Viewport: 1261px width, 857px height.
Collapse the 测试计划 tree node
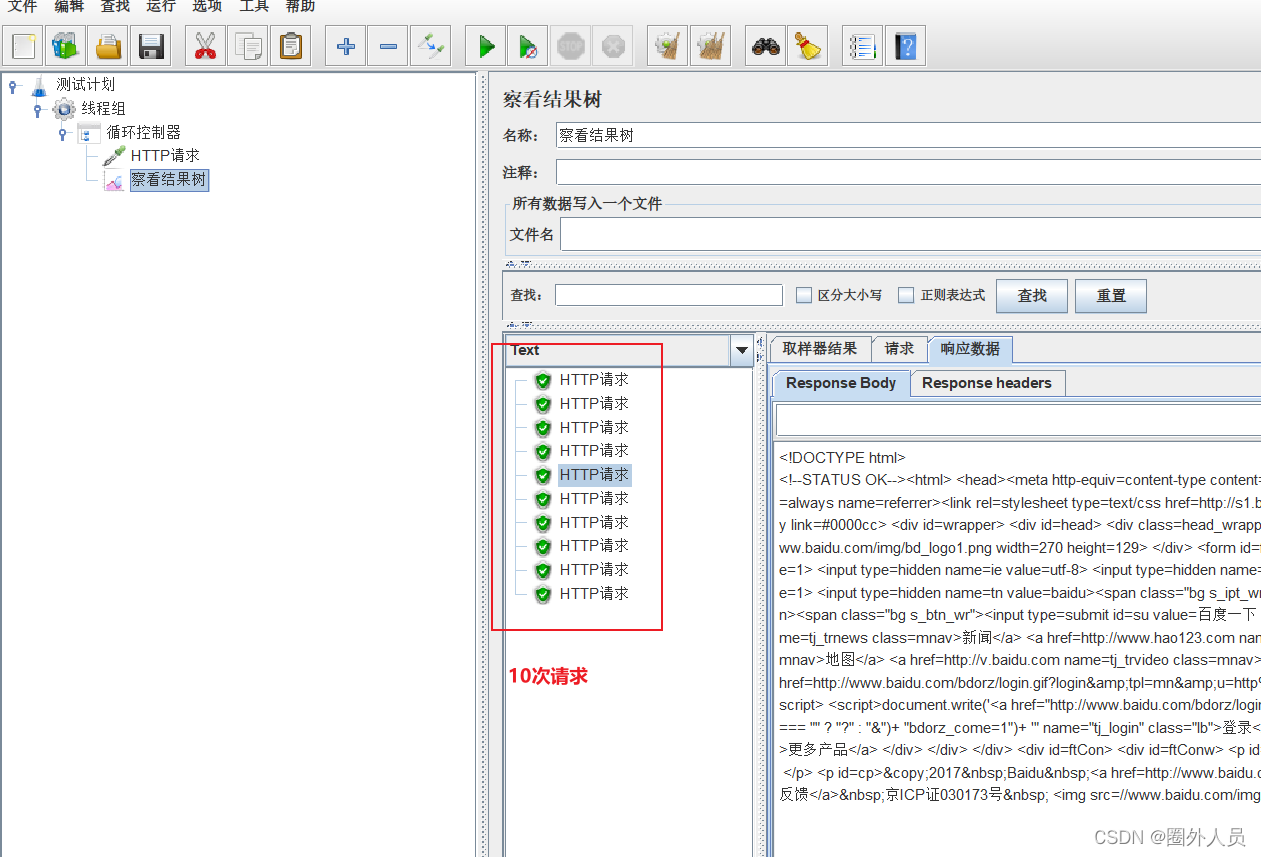13,85
